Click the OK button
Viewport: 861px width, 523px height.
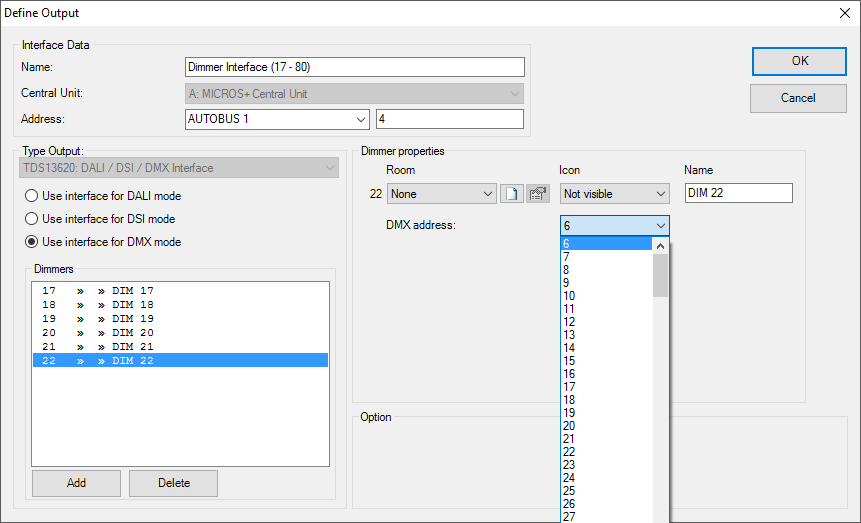pos(799,61)
